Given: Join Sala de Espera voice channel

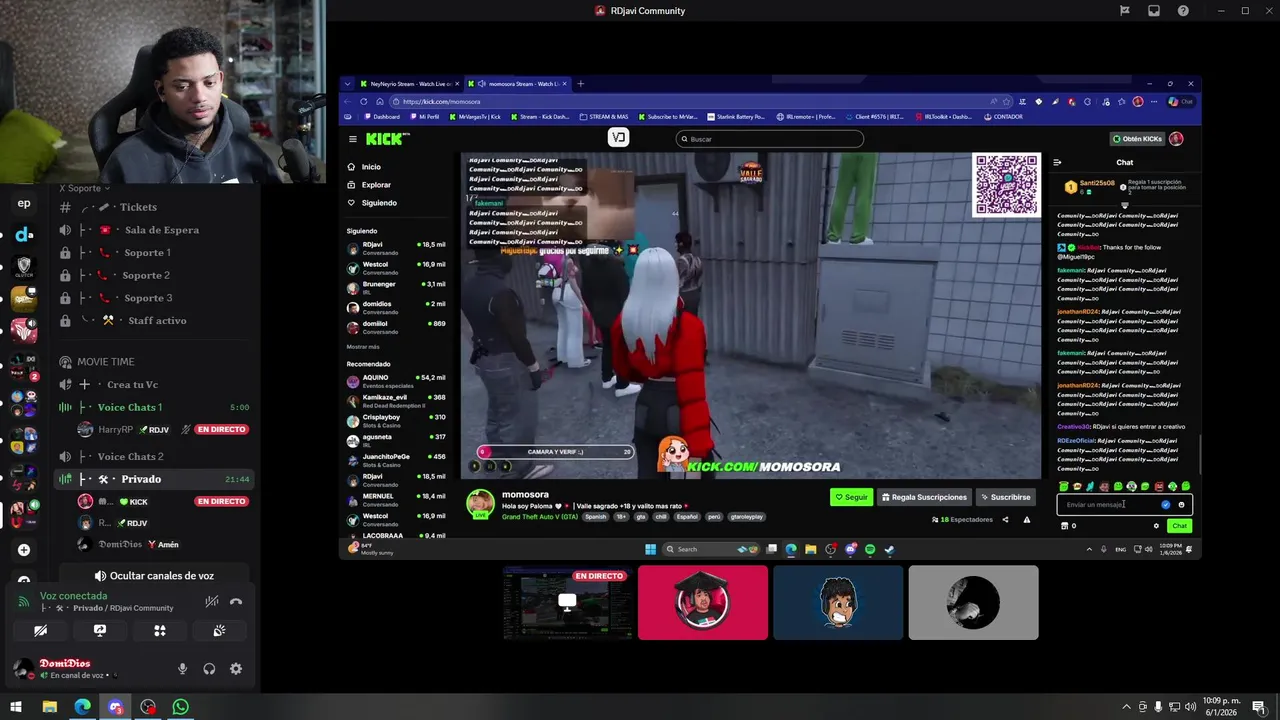Looking at the screenshot, I should pyautogui.click(x=153, y=230).
